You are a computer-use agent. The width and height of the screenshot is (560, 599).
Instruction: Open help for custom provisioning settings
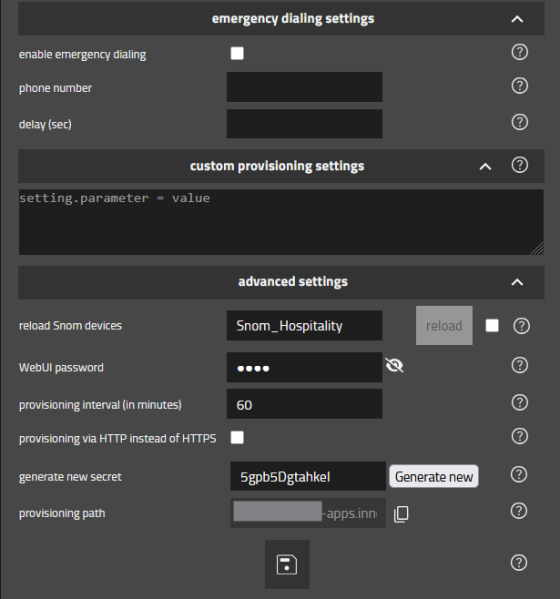(520, 165)
